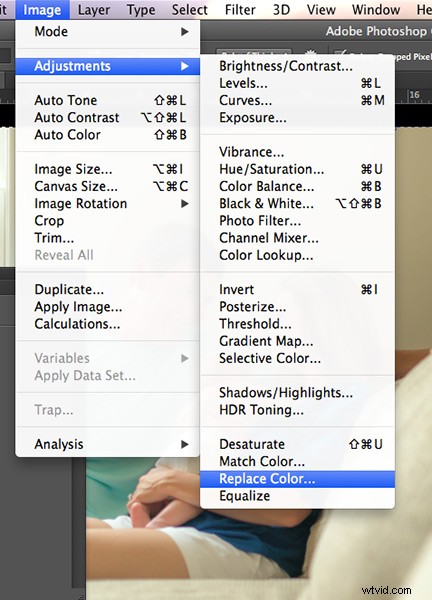Choose Auto Tone command

108,100
